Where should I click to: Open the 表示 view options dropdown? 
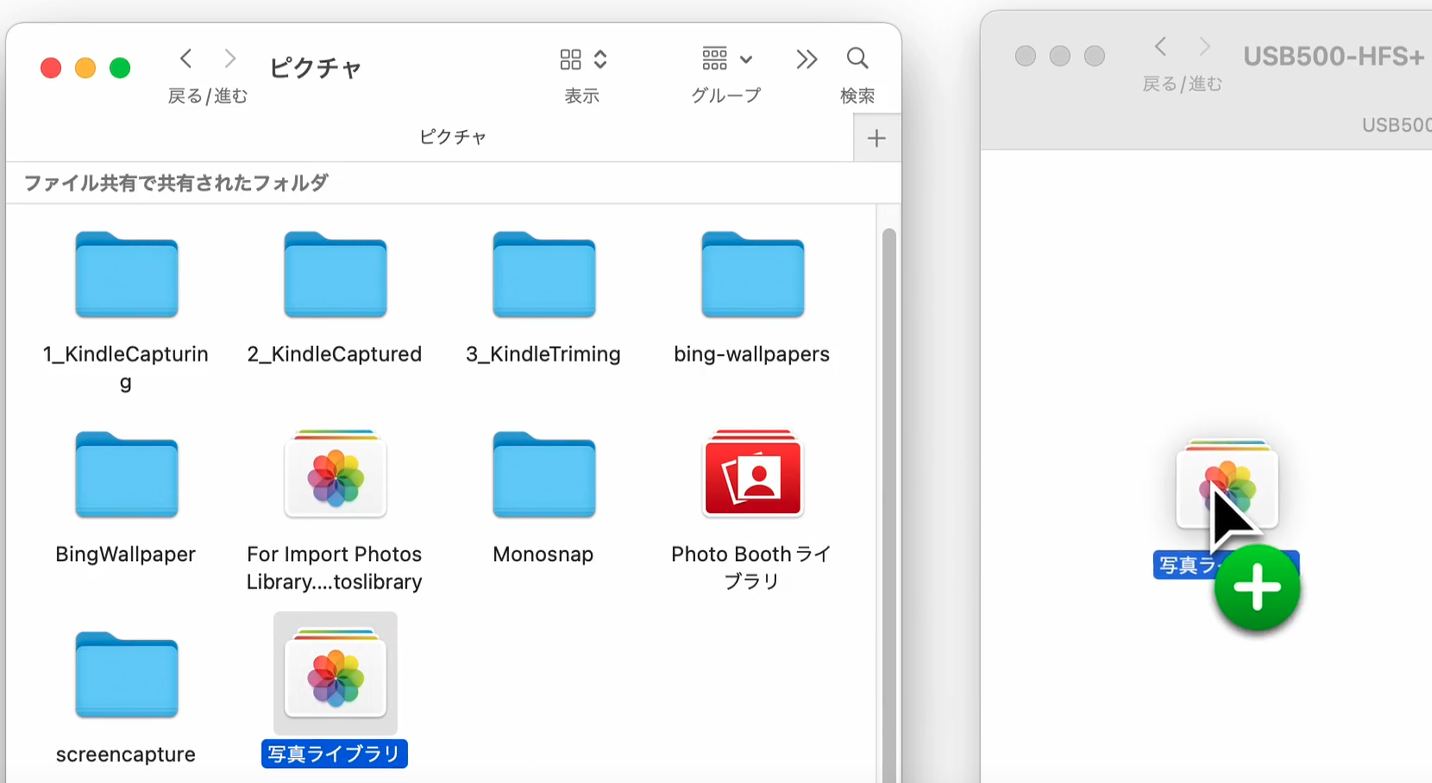581,58
